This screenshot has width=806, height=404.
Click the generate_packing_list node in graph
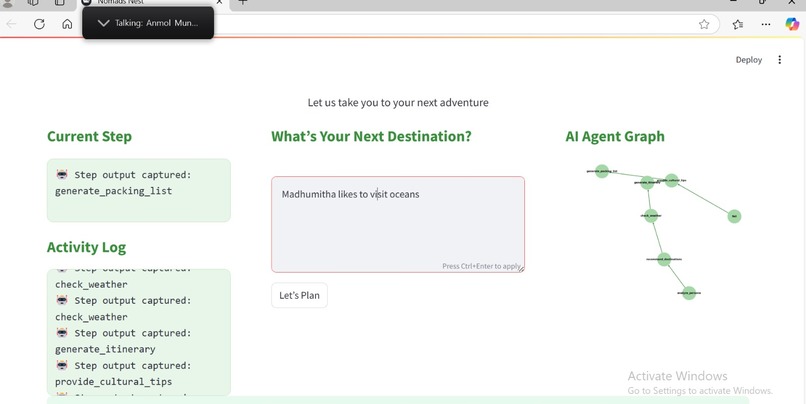click(602, 171)
